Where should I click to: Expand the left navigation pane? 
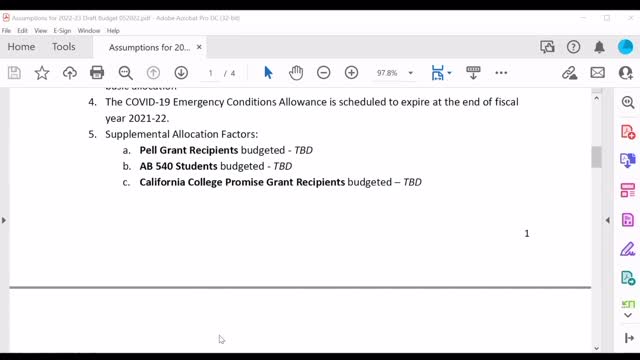coord(4,220)
